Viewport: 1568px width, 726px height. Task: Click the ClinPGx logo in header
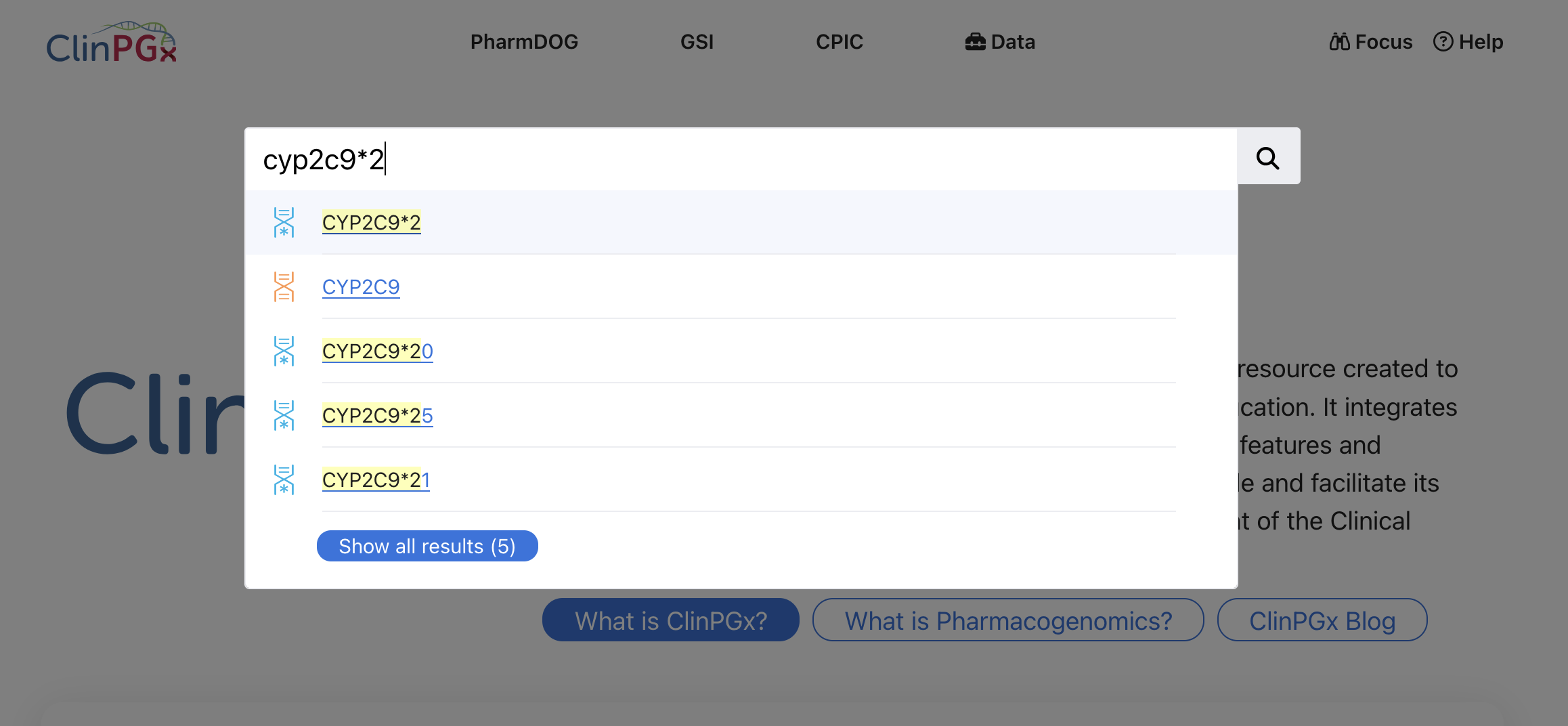point(112,43)
